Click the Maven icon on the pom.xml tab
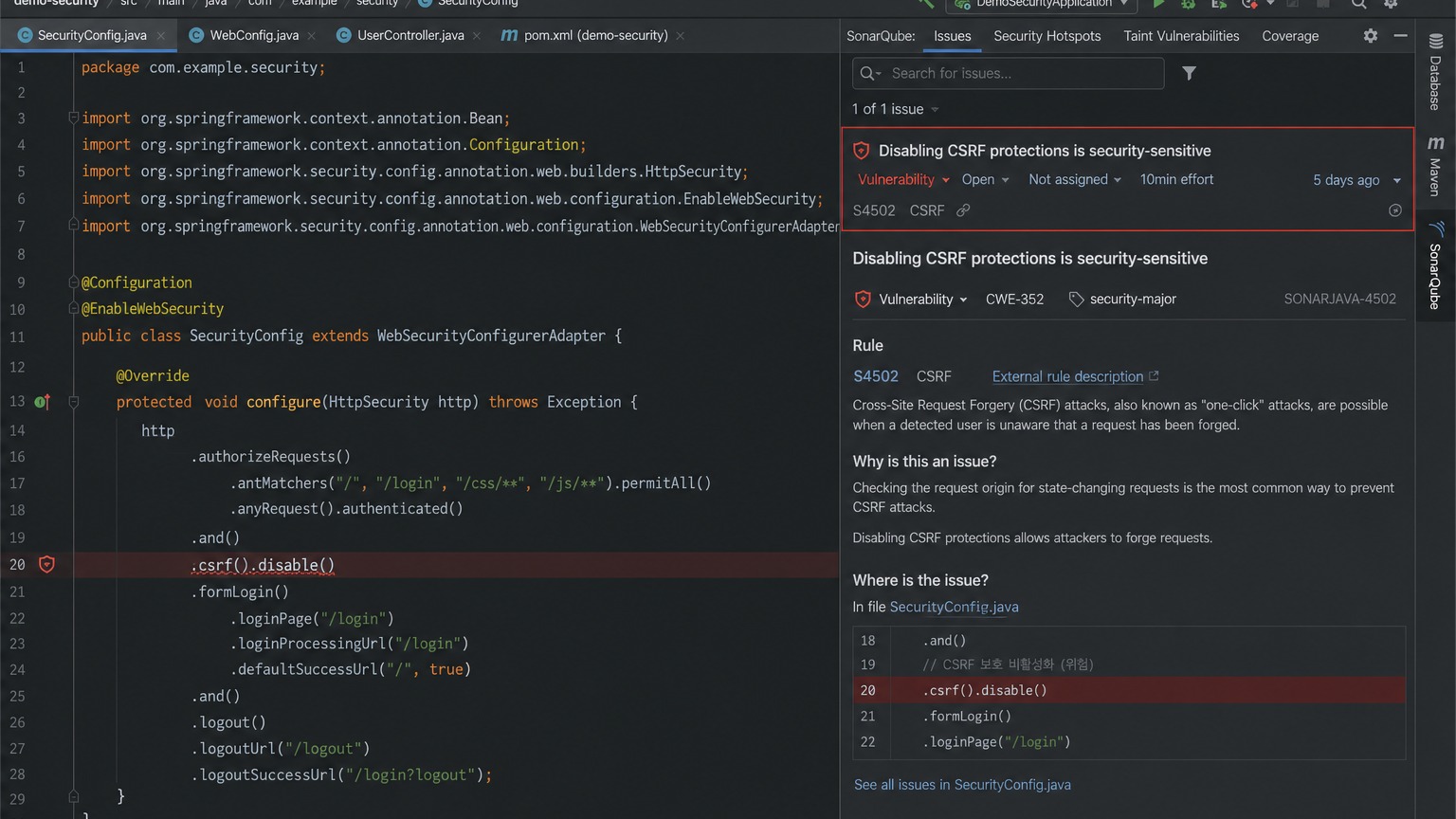 coord(509,35)
